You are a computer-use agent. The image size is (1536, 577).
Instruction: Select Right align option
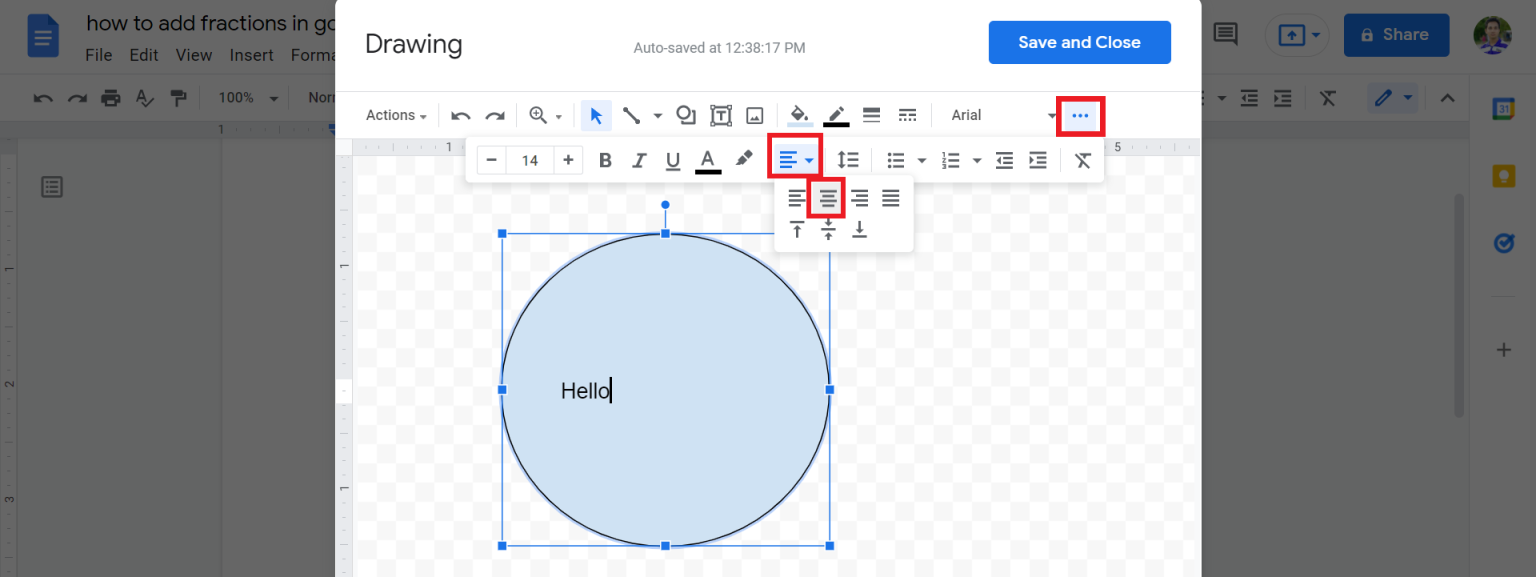click(859, 198)
